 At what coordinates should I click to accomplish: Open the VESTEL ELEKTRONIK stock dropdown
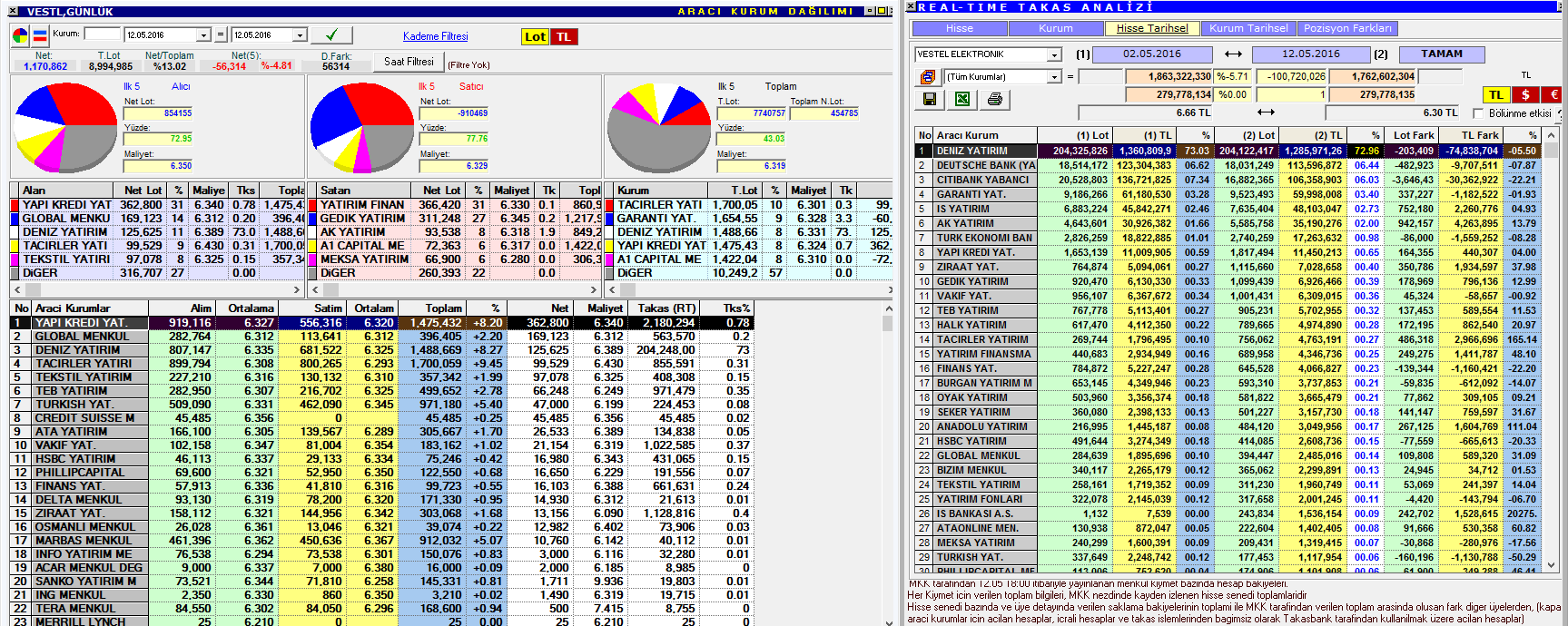coord(1054,55)
